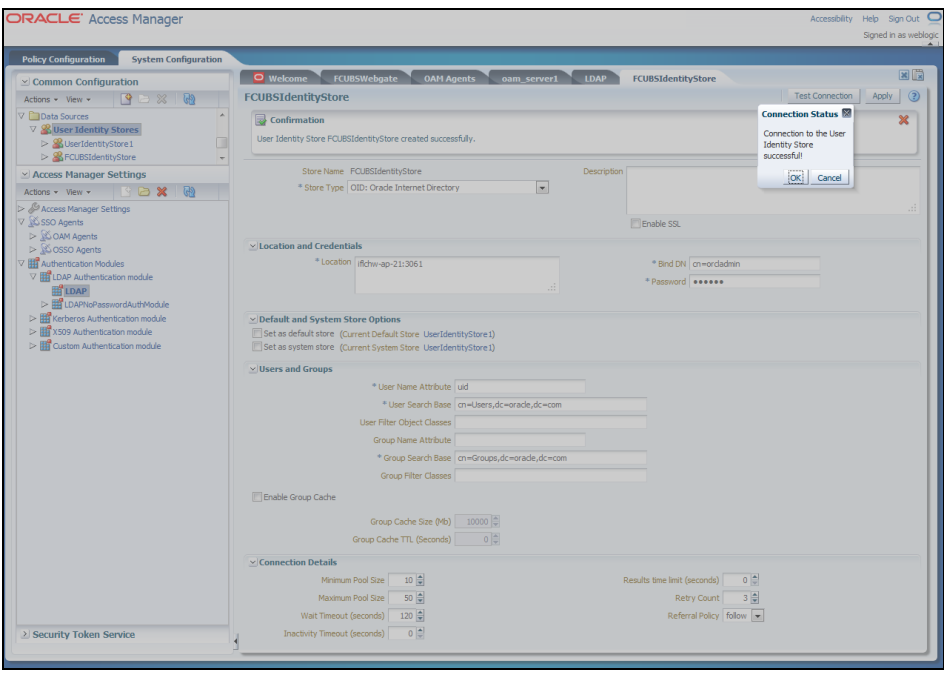Click the X509 Authentication module icon

click(46, 332)
